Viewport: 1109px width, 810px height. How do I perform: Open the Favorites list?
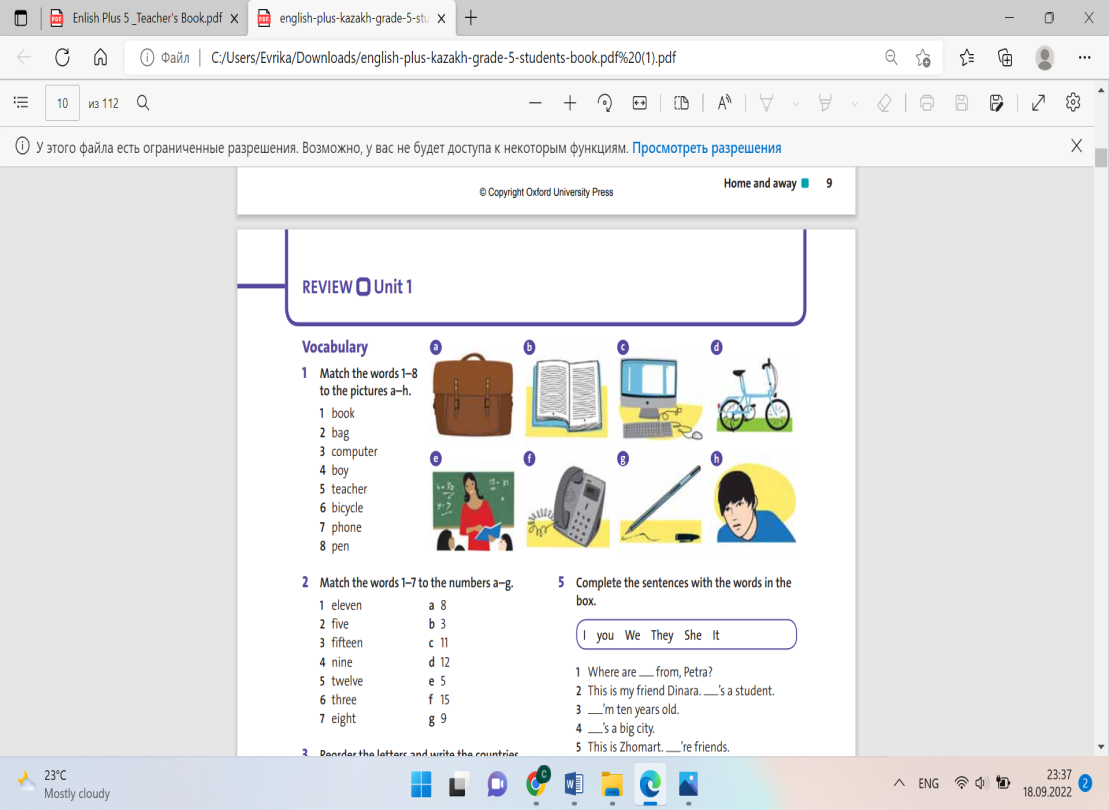967,58
